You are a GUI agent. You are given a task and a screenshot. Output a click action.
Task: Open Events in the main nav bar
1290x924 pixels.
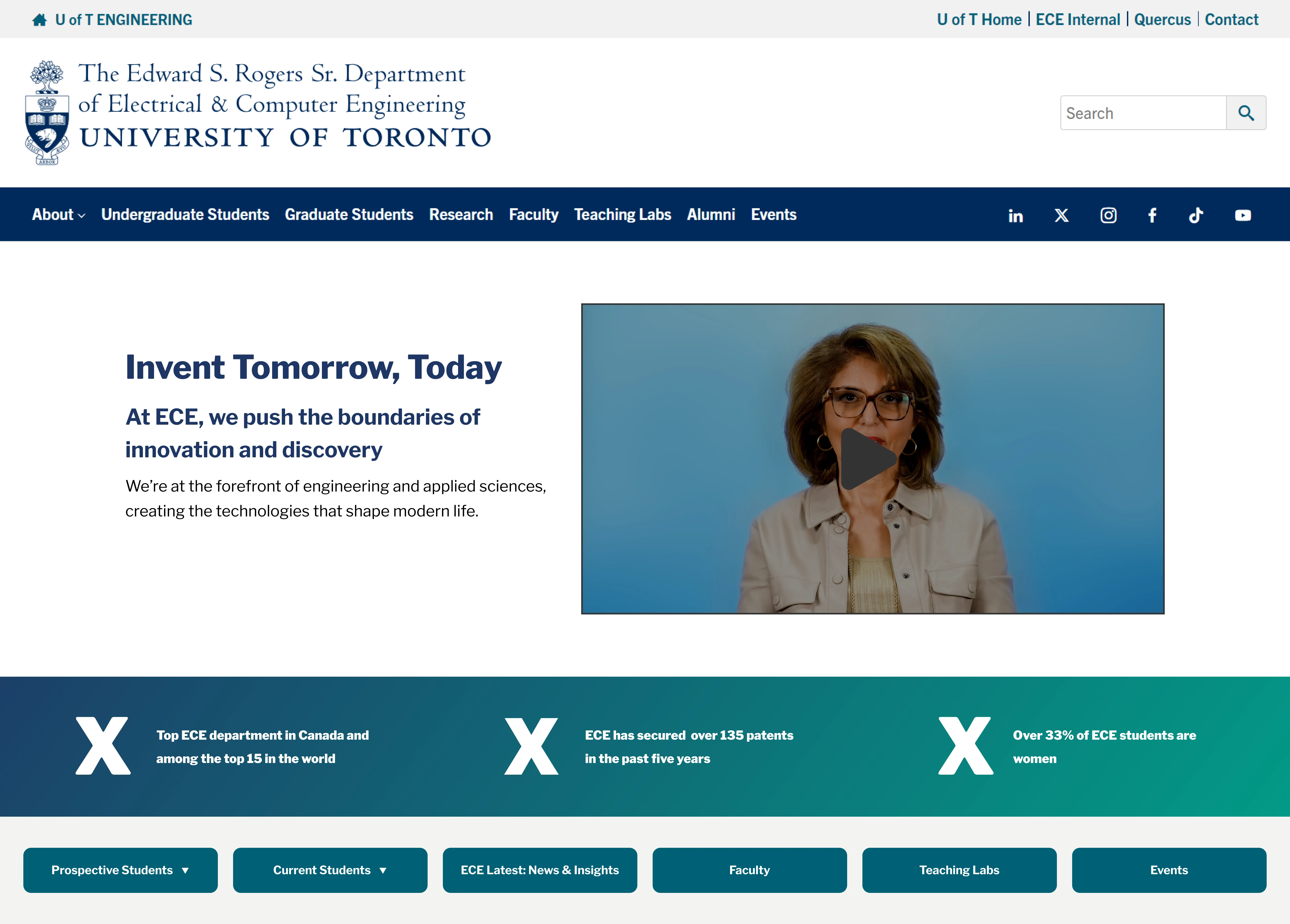pos(774,215)
